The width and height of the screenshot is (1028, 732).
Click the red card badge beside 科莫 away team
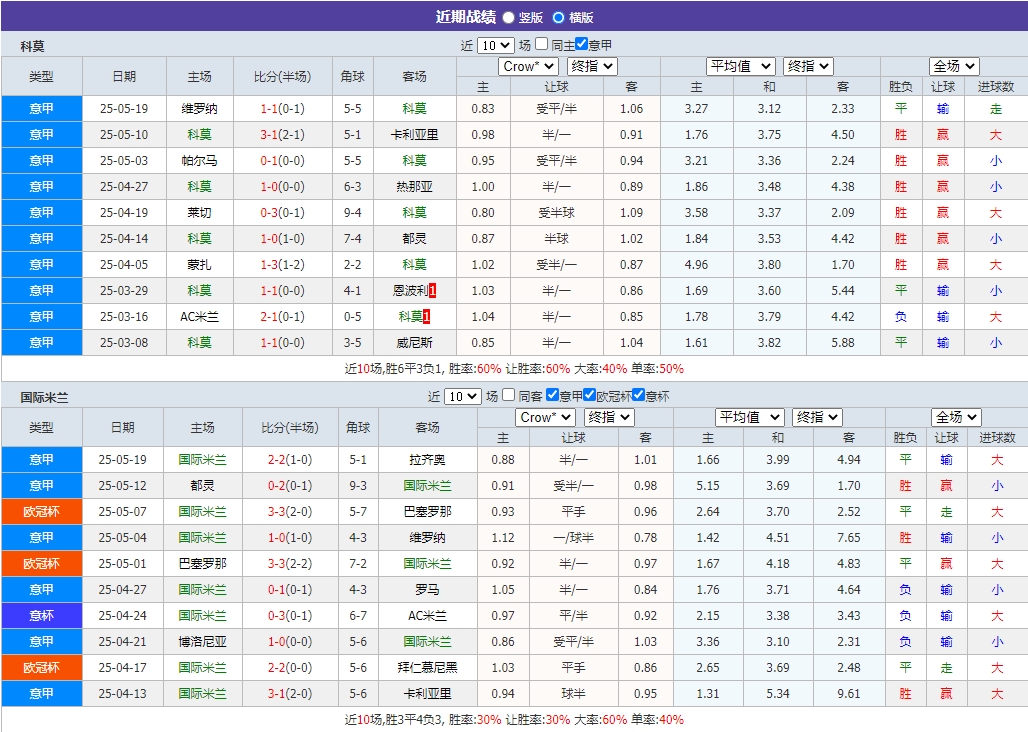coord(426,316)
